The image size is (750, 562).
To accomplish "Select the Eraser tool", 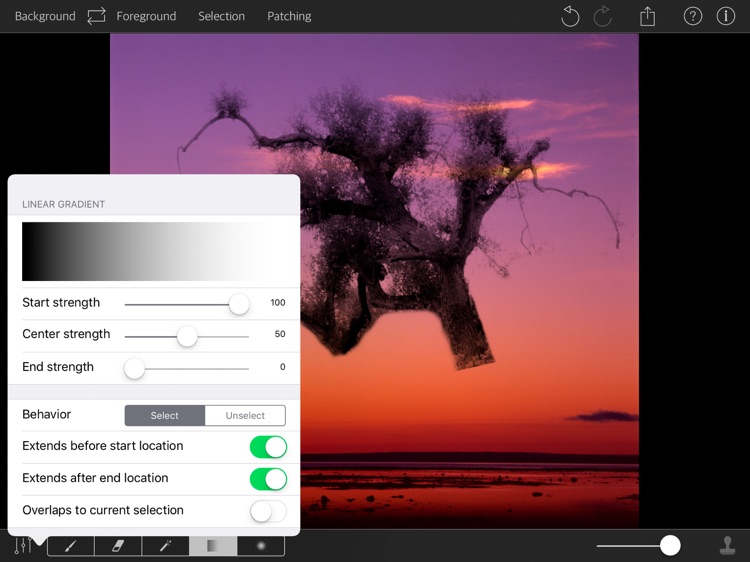I will click(x=118, y=546).
